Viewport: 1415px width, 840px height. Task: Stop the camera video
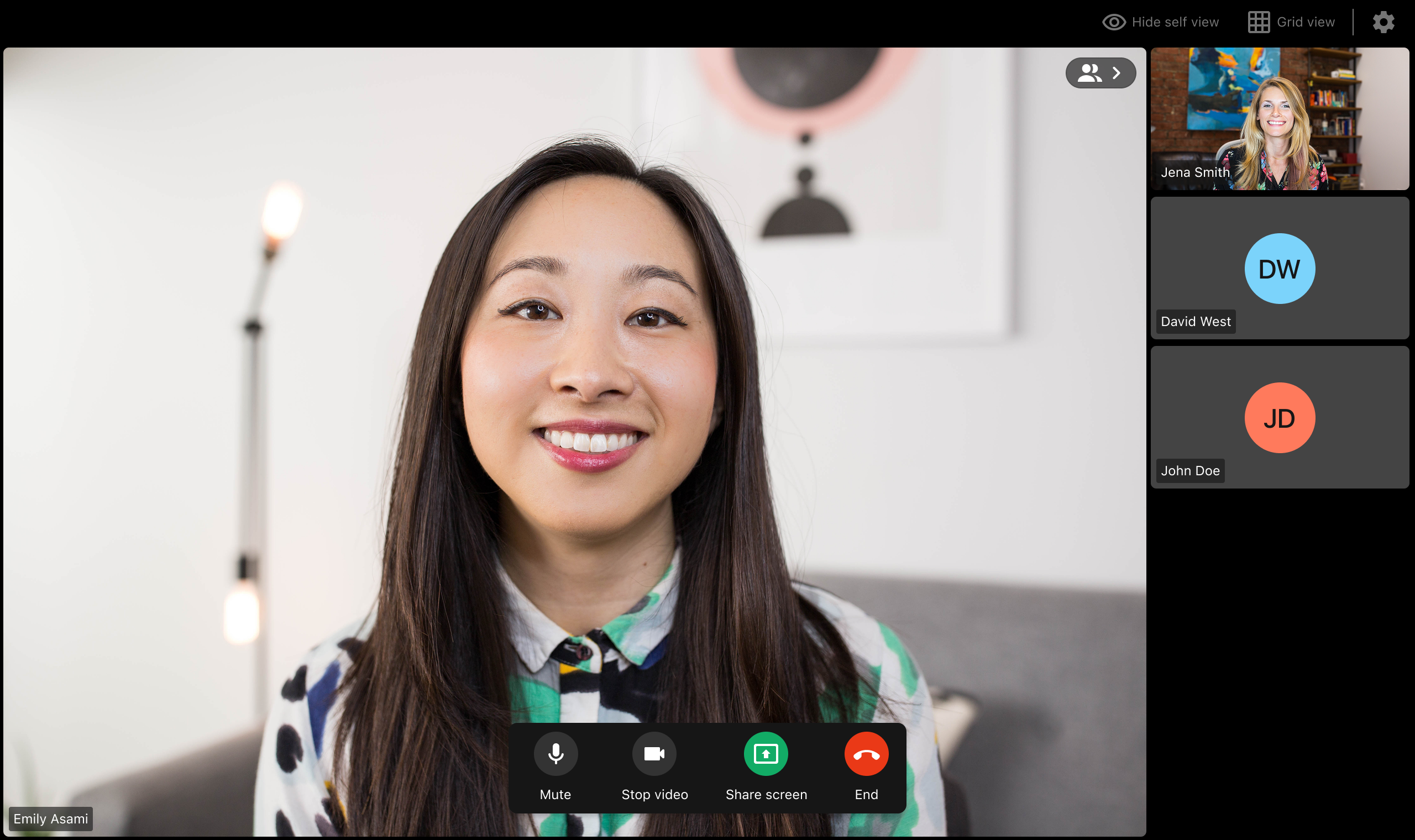click(654, 753)
